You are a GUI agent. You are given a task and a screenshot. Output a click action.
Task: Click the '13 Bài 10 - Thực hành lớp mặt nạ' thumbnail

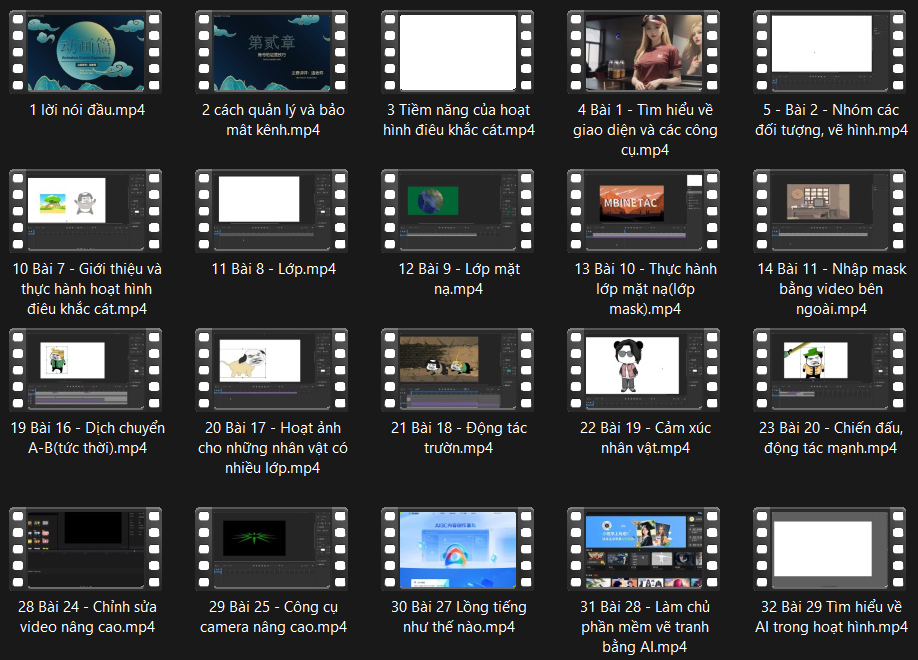click(644, 210)
